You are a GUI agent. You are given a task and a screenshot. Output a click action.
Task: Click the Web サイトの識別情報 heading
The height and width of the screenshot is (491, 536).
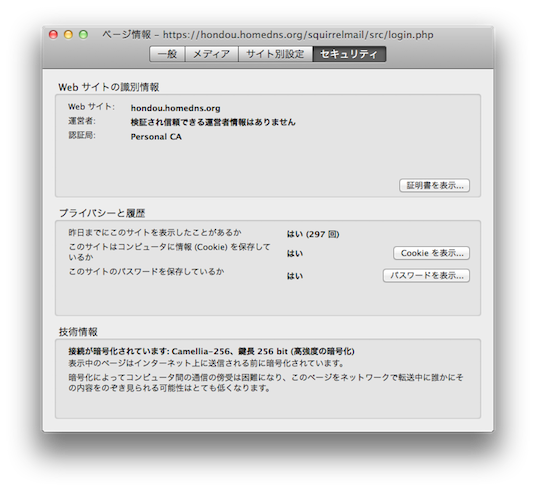coord(109,87)
